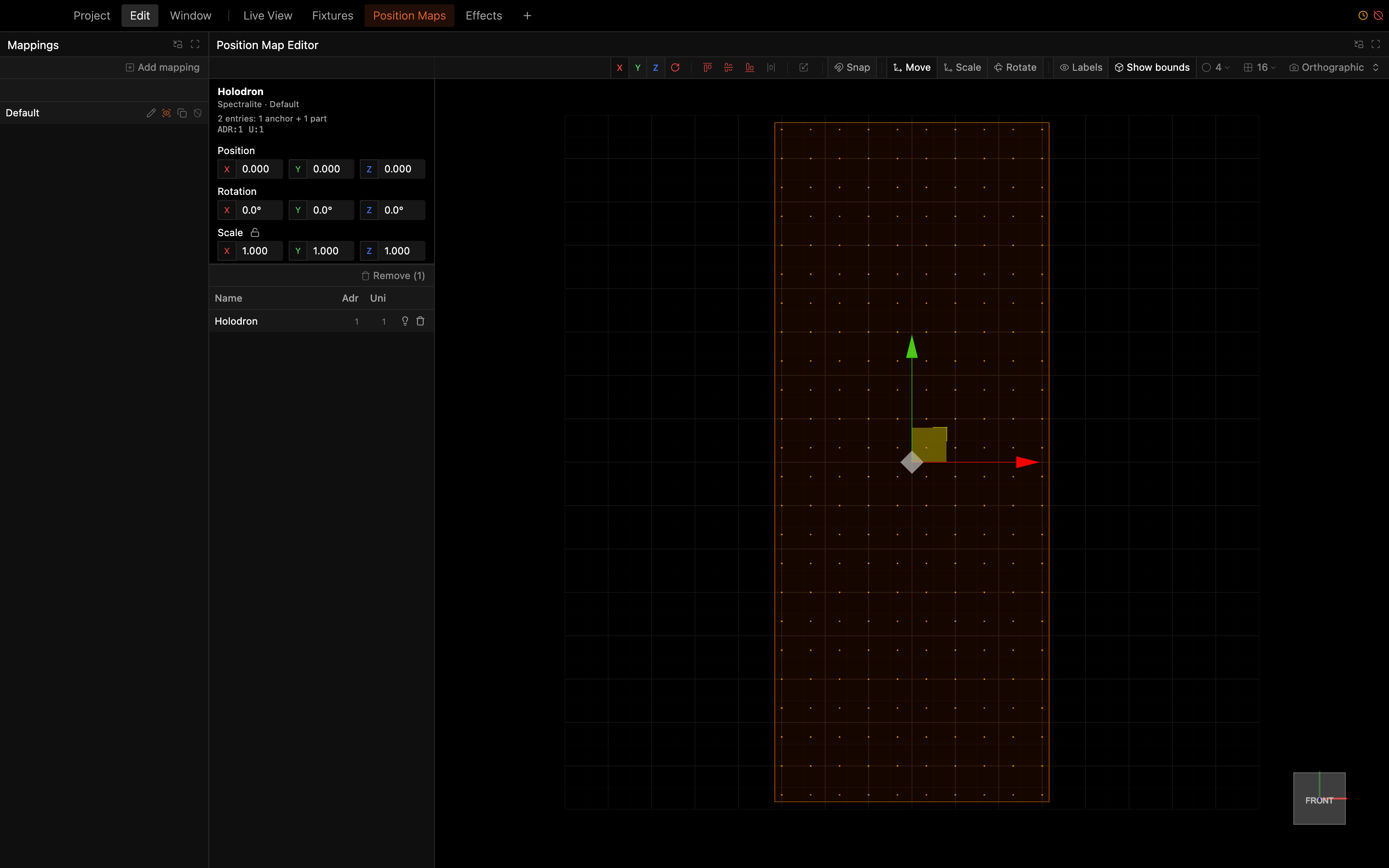Click the Uni column header

coord(378,299)
